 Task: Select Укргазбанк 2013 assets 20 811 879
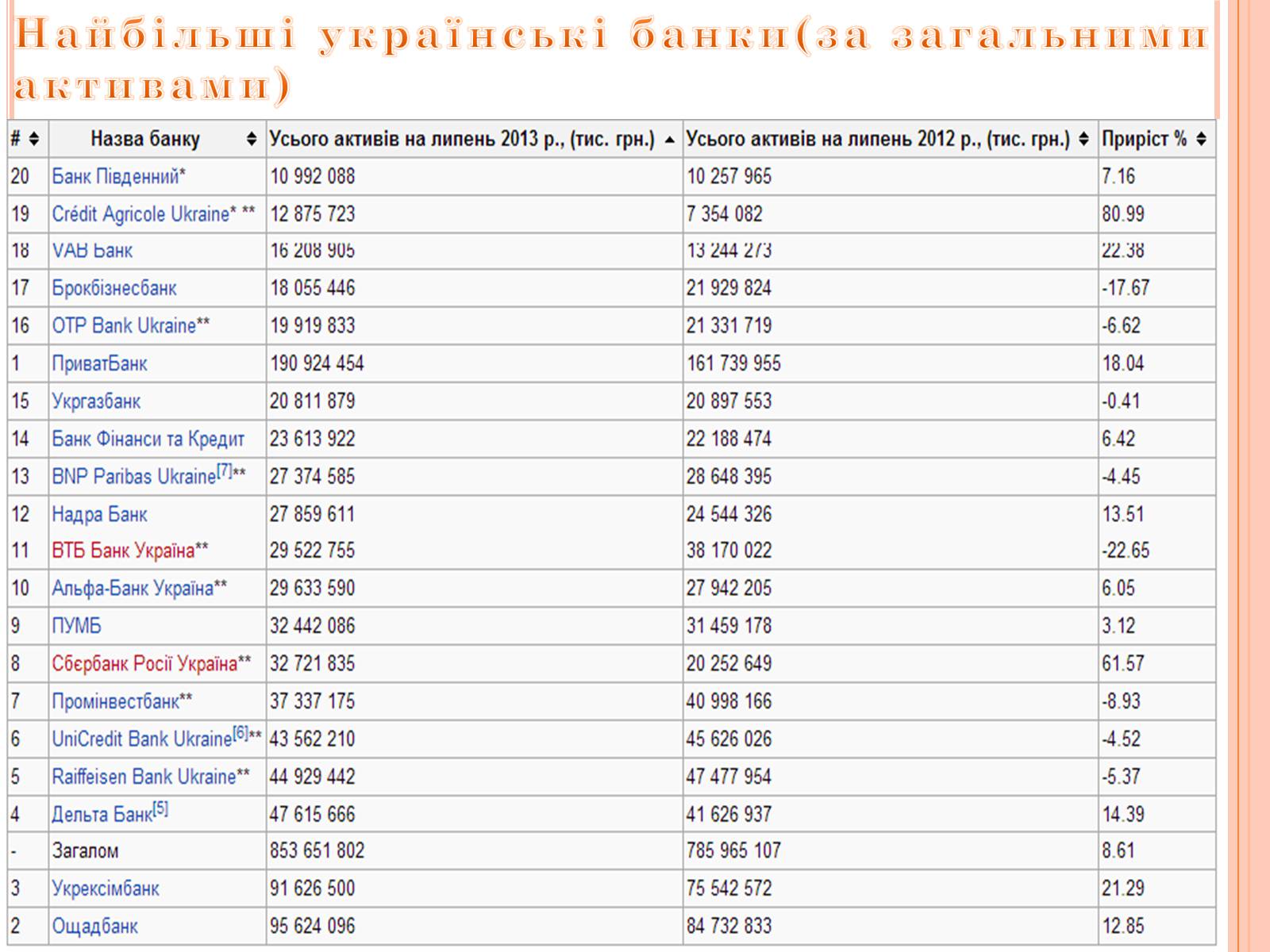pyautogui.click(x=312, y=401)
